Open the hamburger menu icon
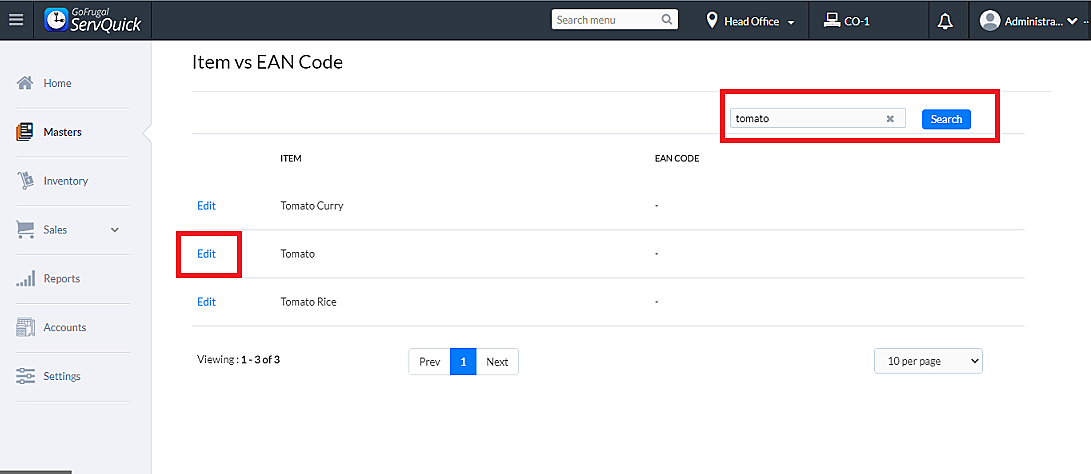 coord(15,20)
